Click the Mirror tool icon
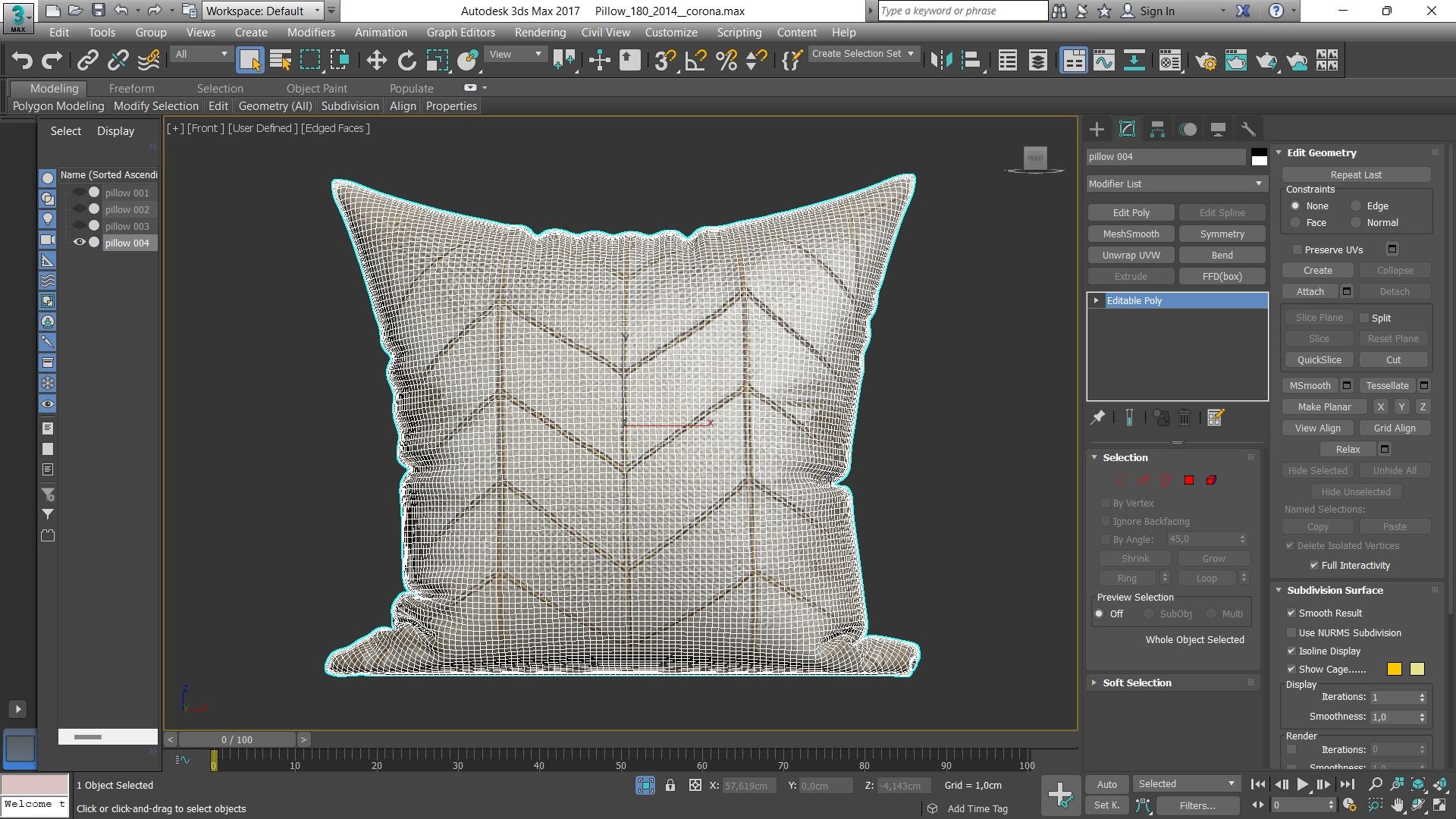This screenshot has width=1456, height=819. 941,61
